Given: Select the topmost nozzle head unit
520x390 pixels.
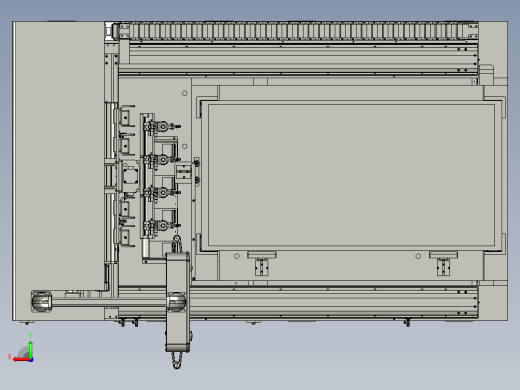Looking at the screenshot, I should (x=162, y=127).
